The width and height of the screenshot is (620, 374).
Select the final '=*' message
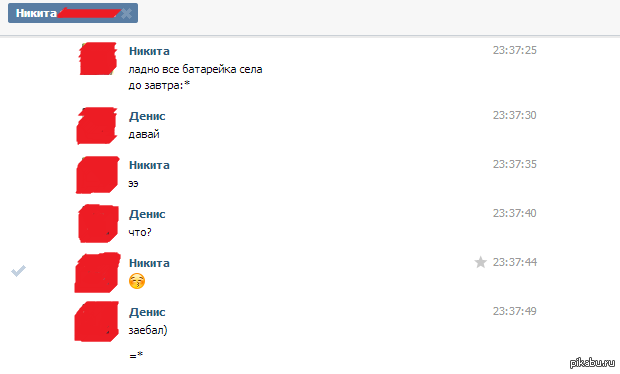click(136, 355)
